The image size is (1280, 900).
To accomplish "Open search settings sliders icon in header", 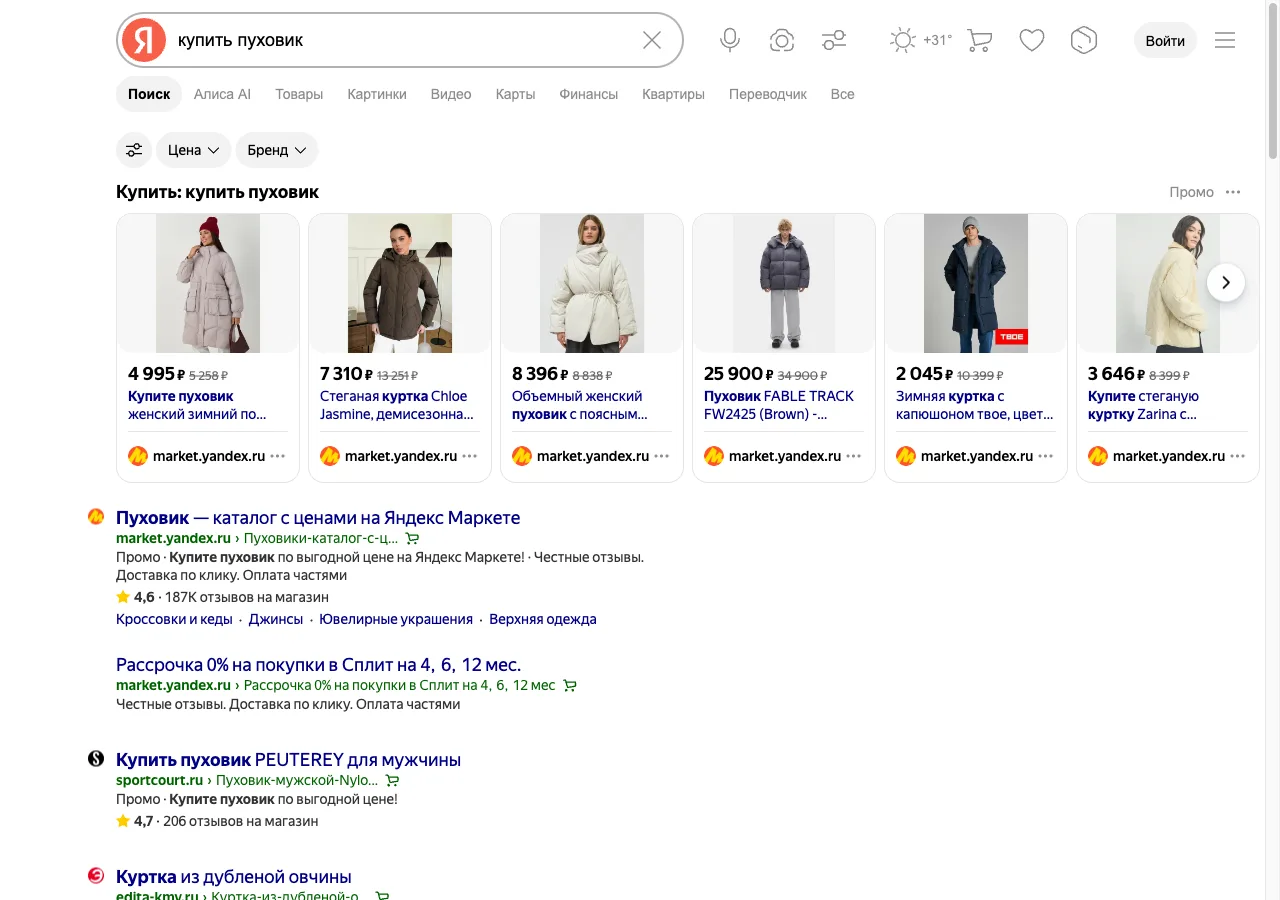I will tap(834, 40).
